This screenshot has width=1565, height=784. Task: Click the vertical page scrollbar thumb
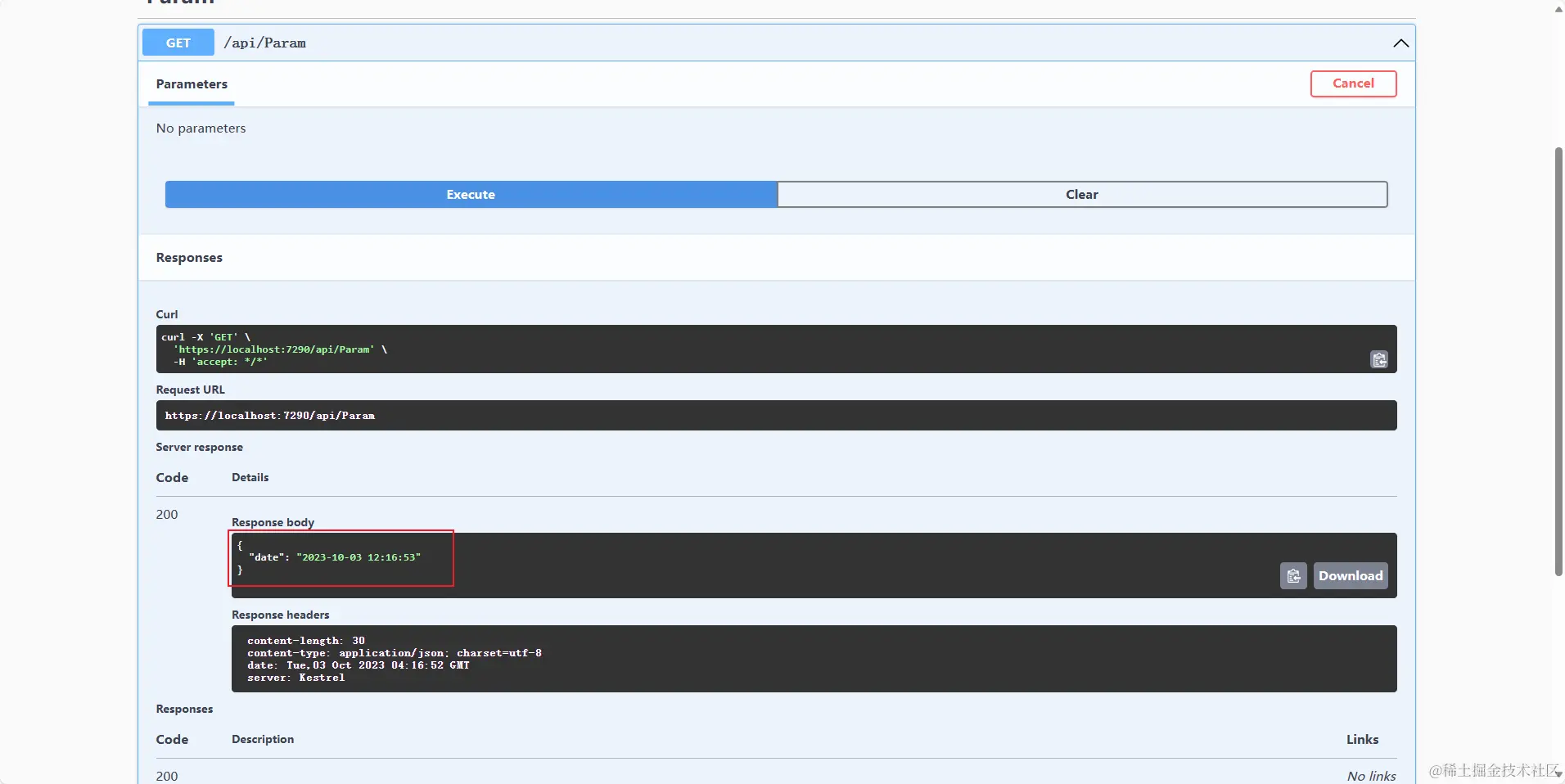tap(1558, 362)
